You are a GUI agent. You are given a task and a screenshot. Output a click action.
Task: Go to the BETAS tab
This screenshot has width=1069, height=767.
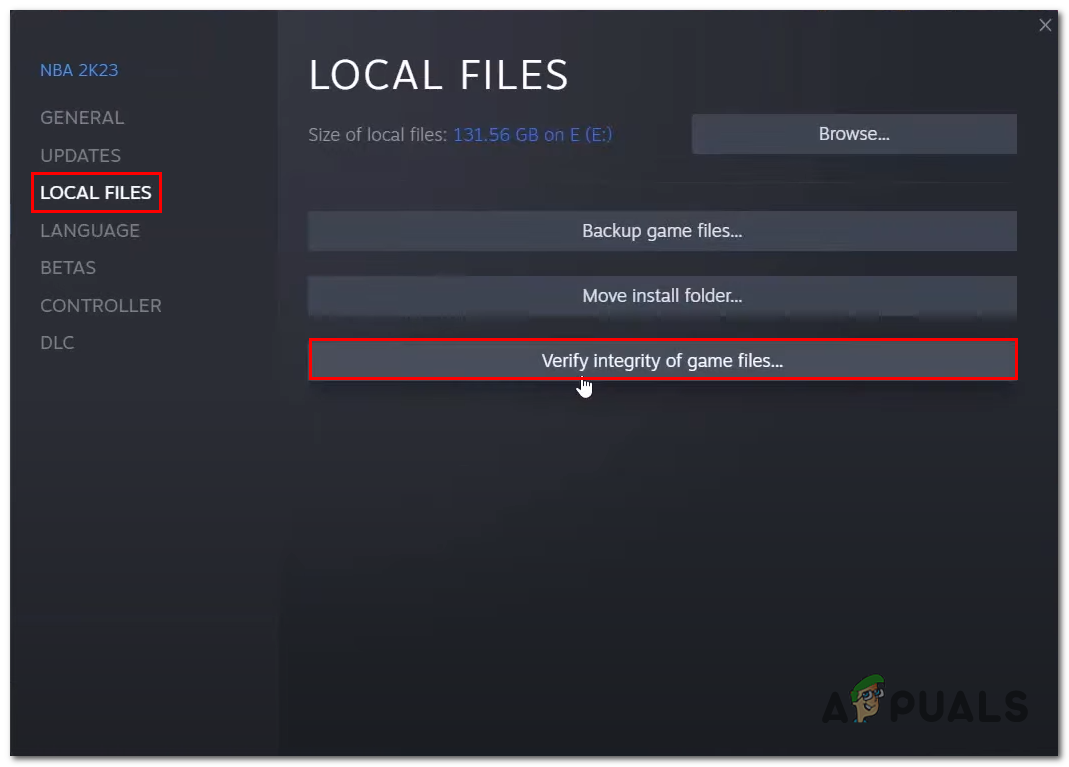68,268
